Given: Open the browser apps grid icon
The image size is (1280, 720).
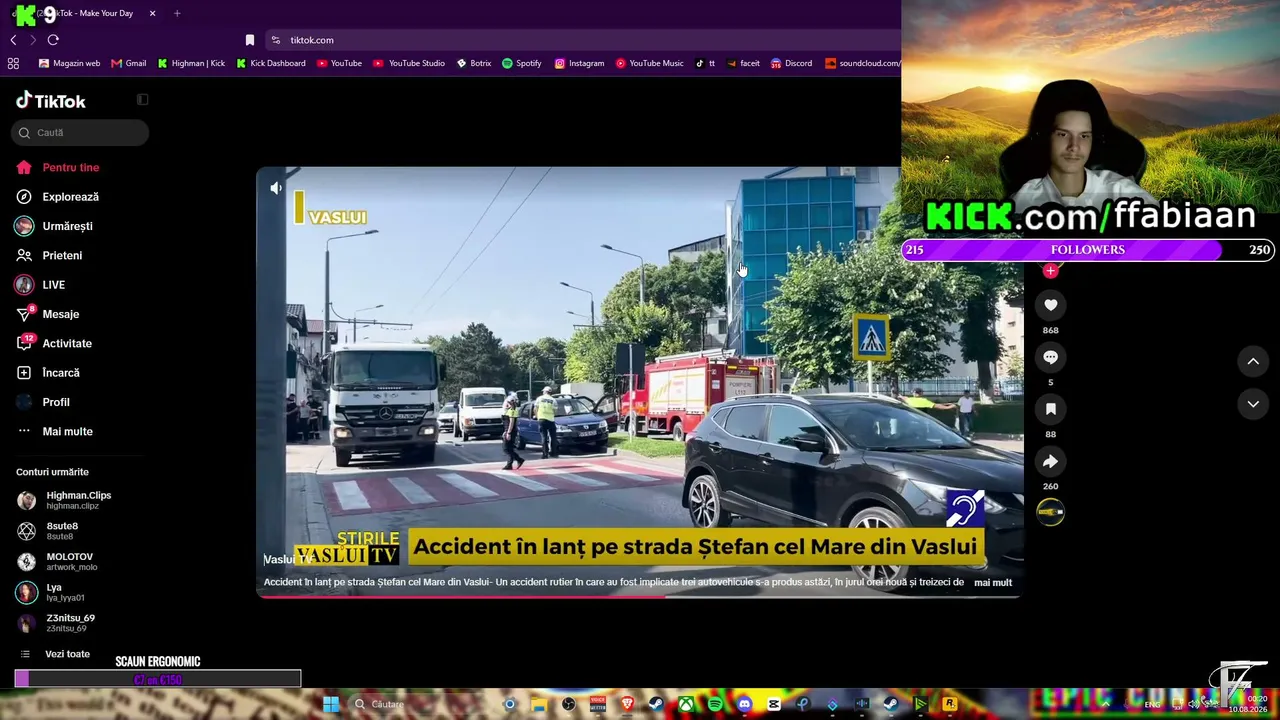Looking at the screenshot, I should (x=13, y=63).
